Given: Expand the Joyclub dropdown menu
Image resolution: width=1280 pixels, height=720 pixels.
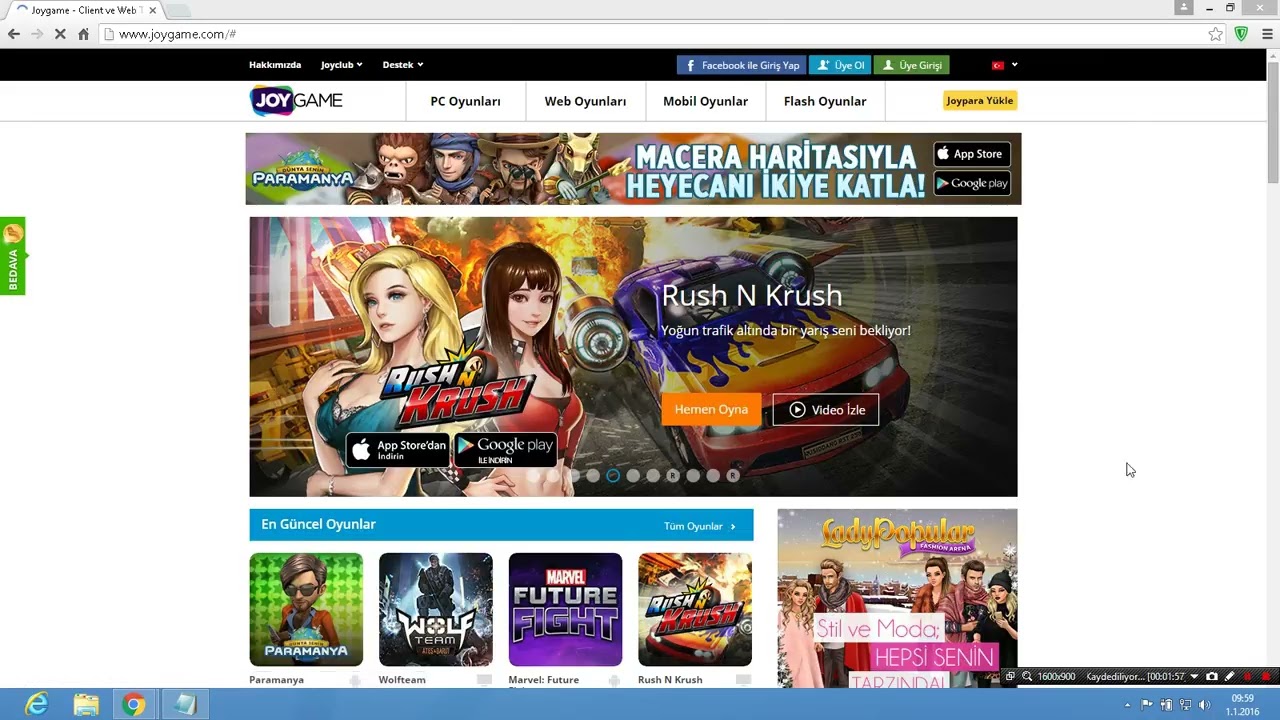Looking at the screenshot, I should coord(341,65).
